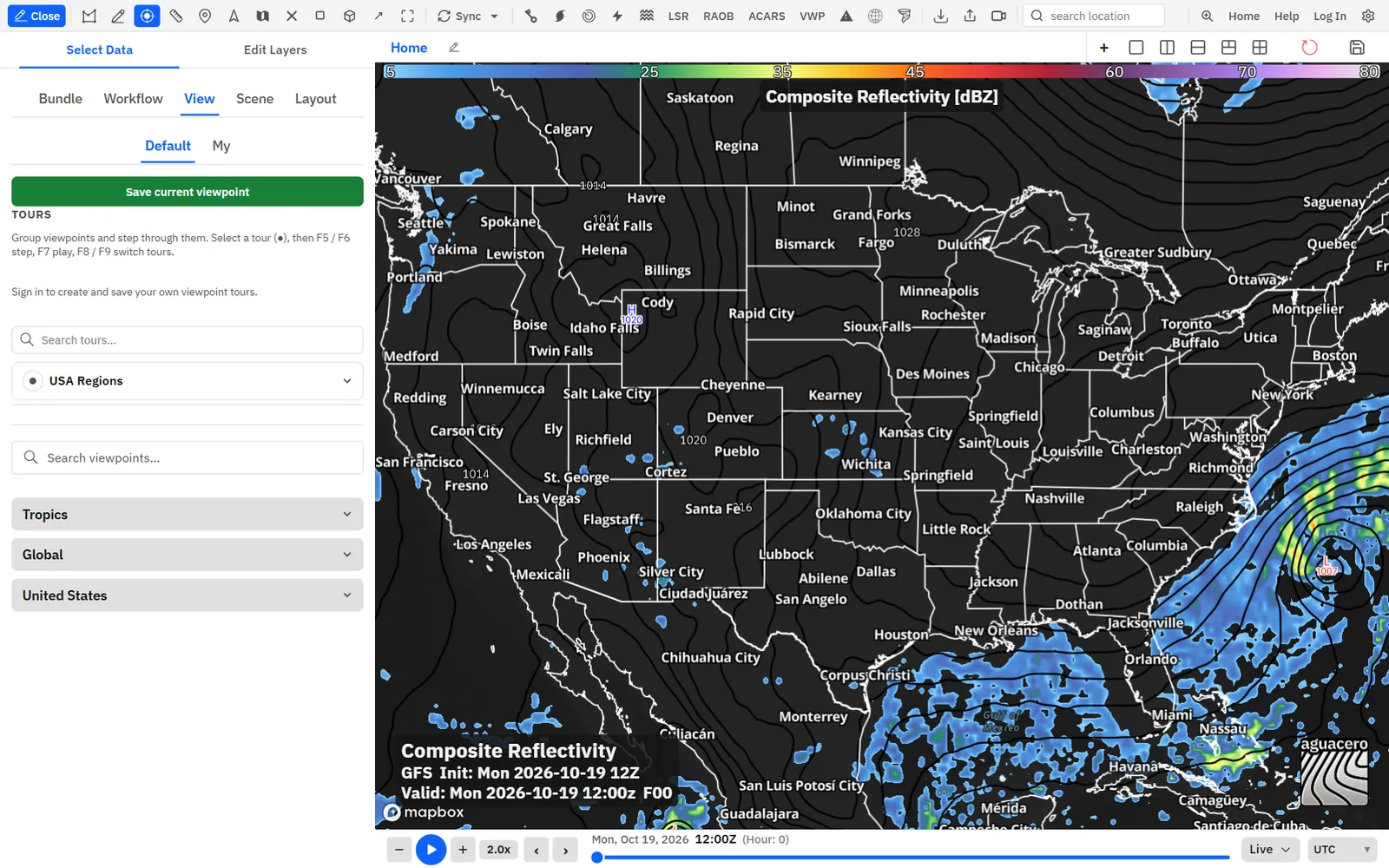Expand the United States section
The image size is (1389, 868).
point(188,595)
